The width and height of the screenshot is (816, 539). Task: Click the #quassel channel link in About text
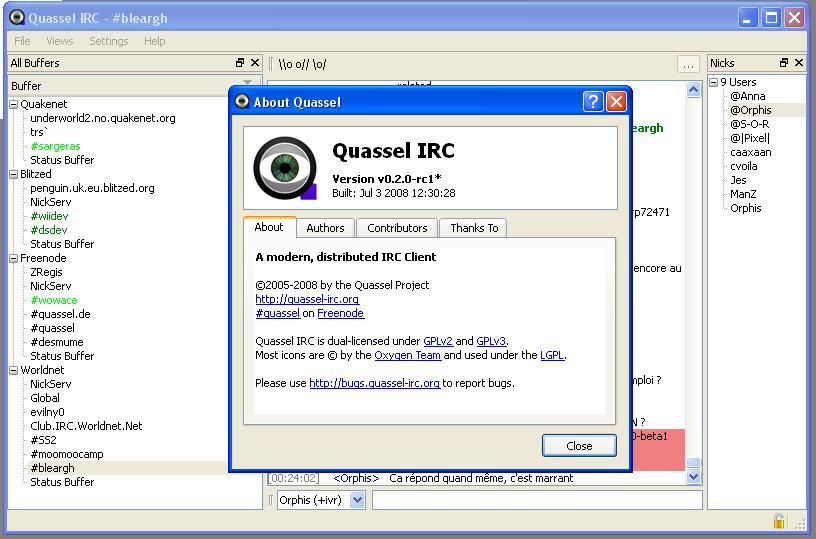[277, 313]
